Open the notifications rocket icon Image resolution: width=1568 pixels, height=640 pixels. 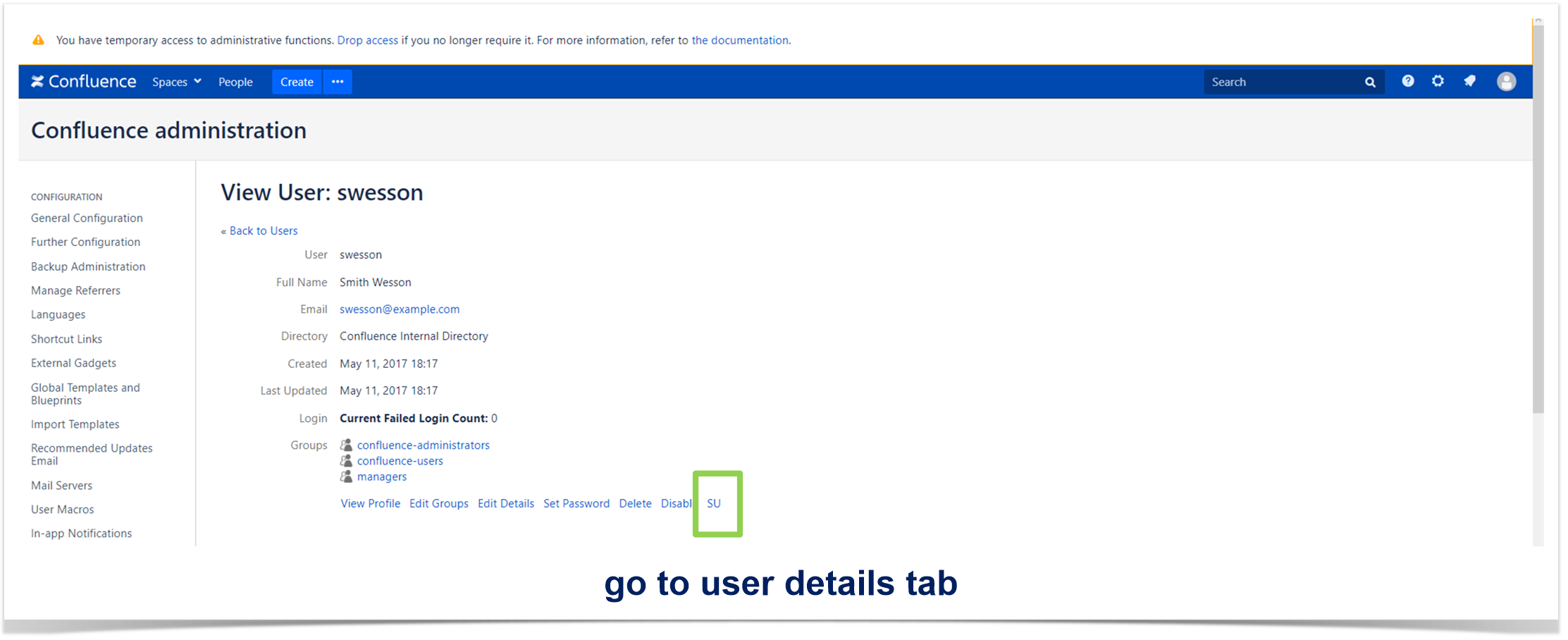[x=1469, y=81]
